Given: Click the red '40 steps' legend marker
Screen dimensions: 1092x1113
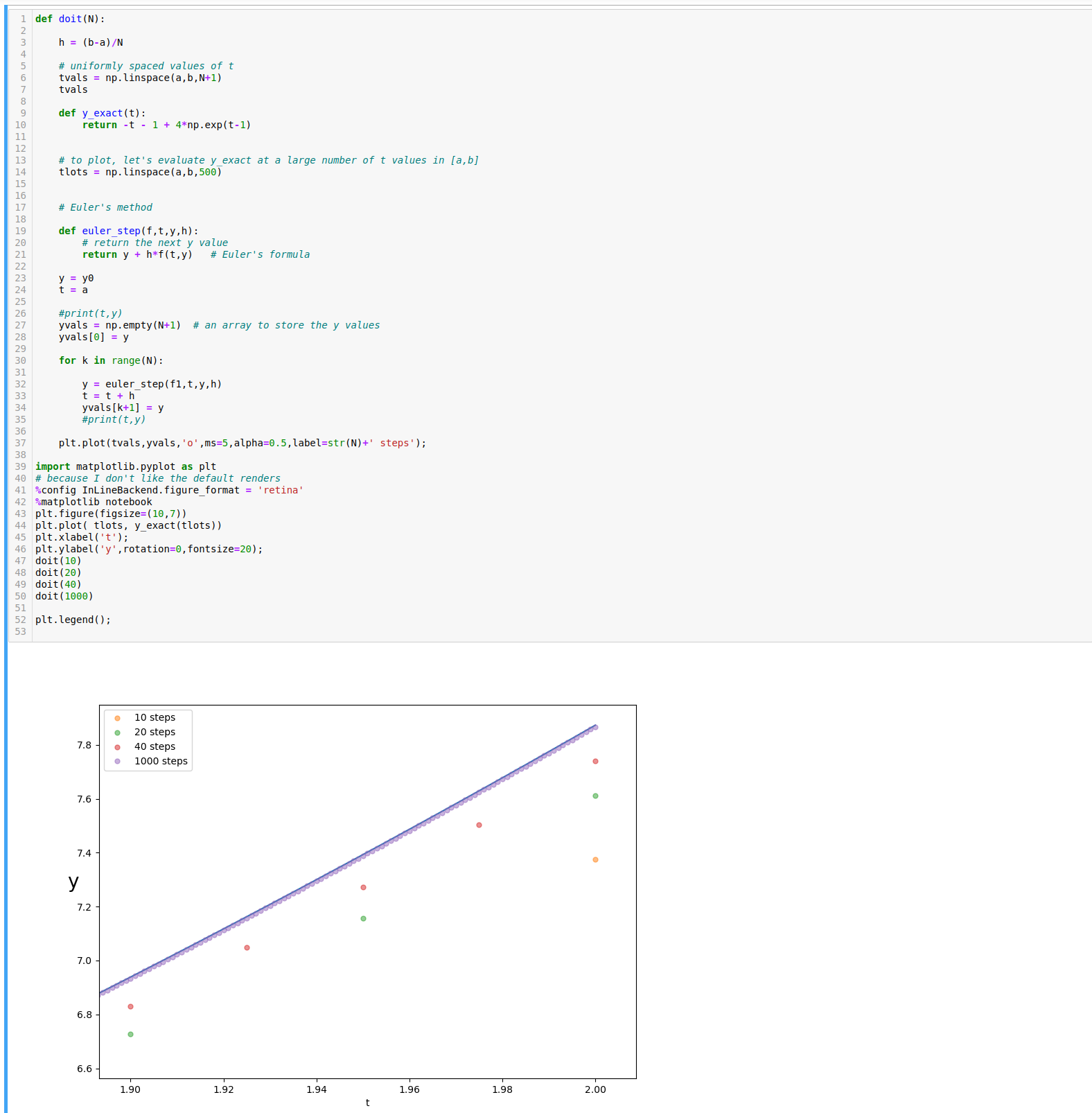Looking at the screenshot, I should click(x=117, y=747).
